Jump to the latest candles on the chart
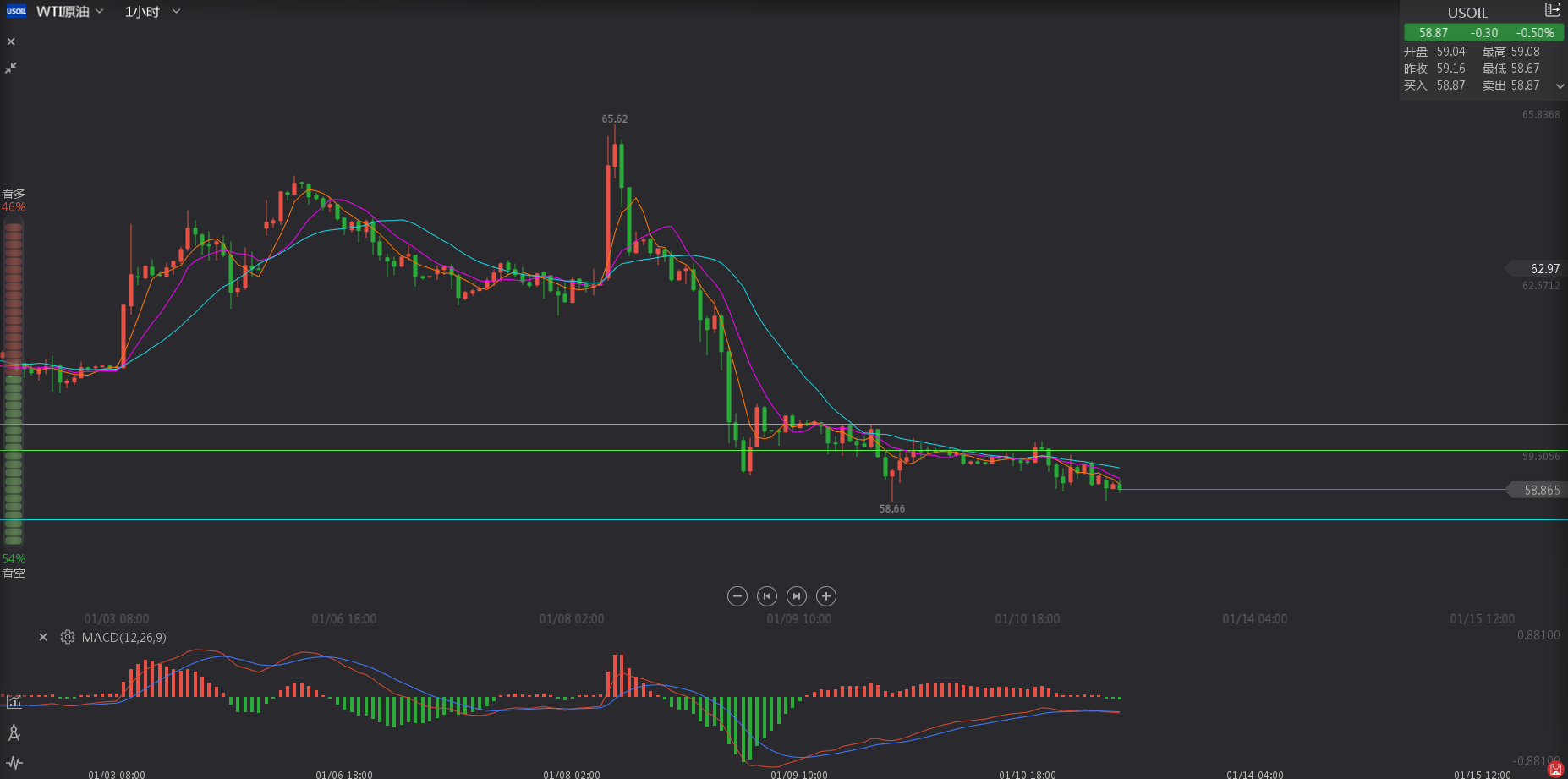 [797, 596]
